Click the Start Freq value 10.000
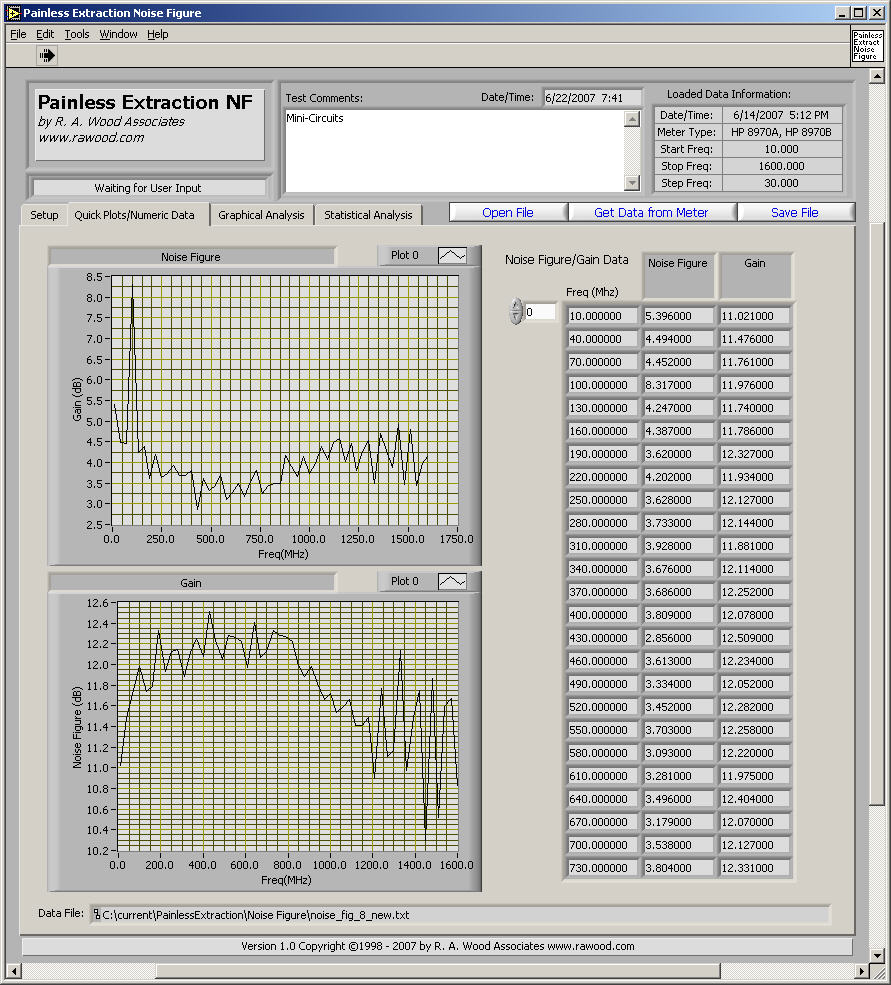Image resolution: width=891 pixels, height=985 pixels. [x=782, y=149]
